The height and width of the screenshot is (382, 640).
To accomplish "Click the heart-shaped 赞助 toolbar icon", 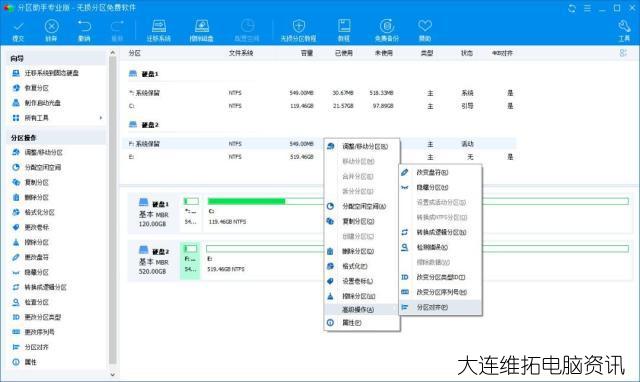I will pos(425,26).
